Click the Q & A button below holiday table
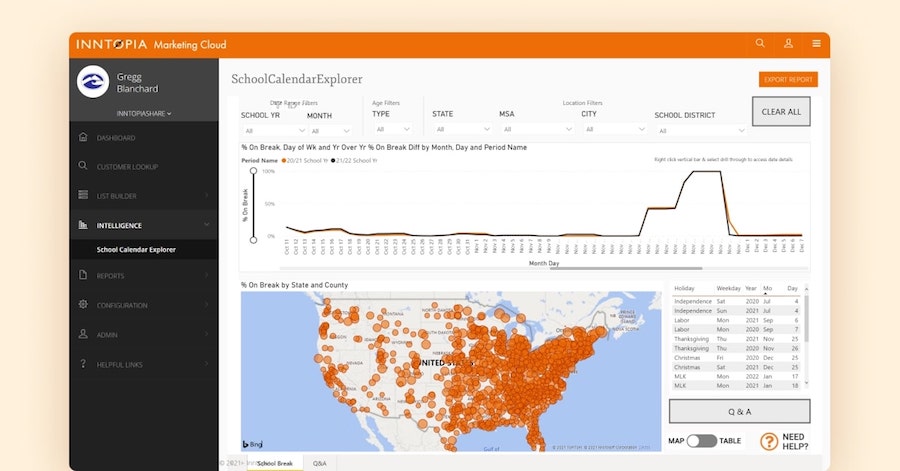The height and width of the screenshot is (471, 900). tap(739, 411)
